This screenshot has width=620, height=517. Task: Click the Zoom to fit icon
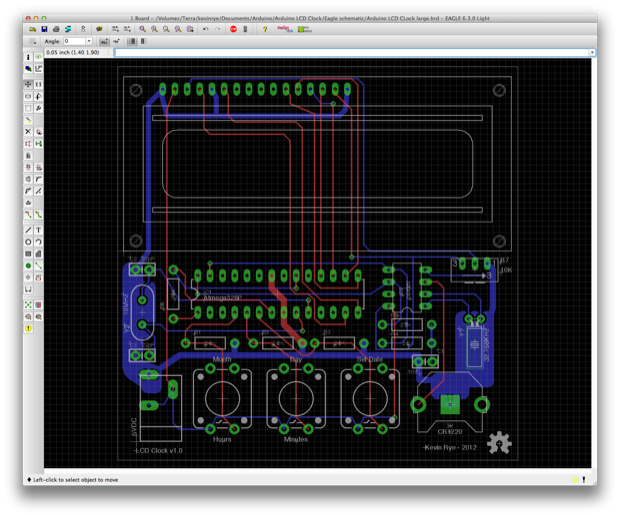click(x=142, y=29)
